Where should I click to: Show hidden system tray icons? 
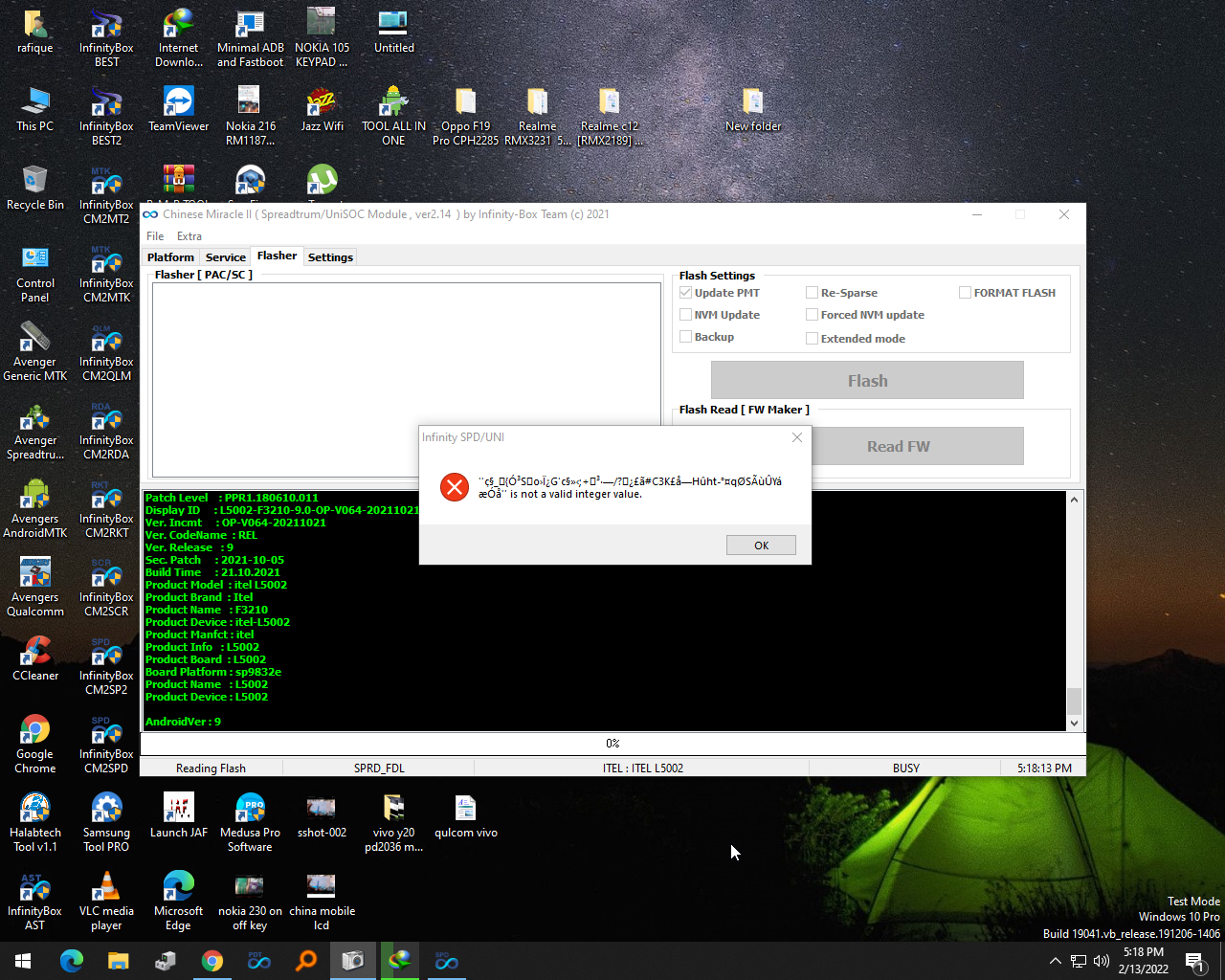click(1055, 961)
